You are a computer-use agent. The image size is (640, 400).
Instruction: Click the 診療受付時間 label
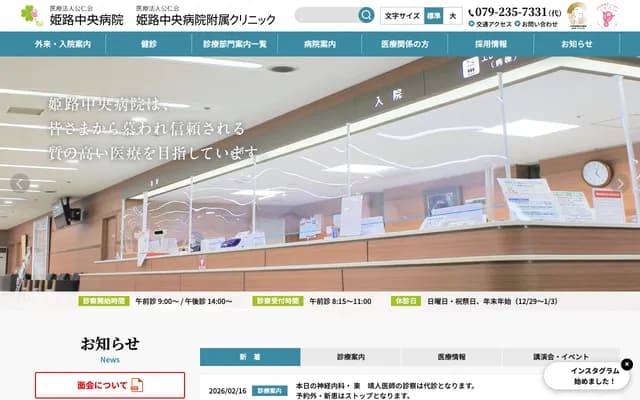click(278, 301)
